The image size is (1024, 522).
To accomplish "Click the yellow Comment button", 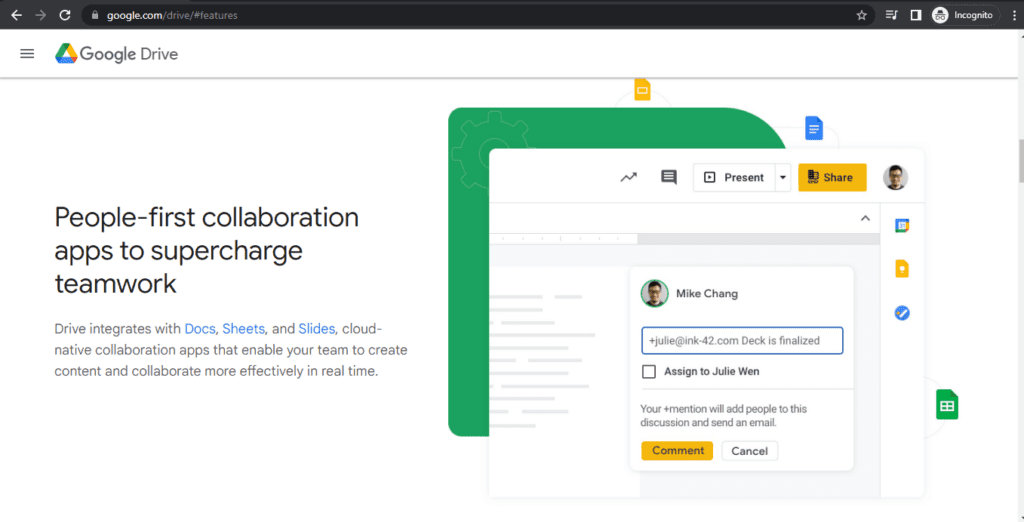I will click(x=677, y=451).
